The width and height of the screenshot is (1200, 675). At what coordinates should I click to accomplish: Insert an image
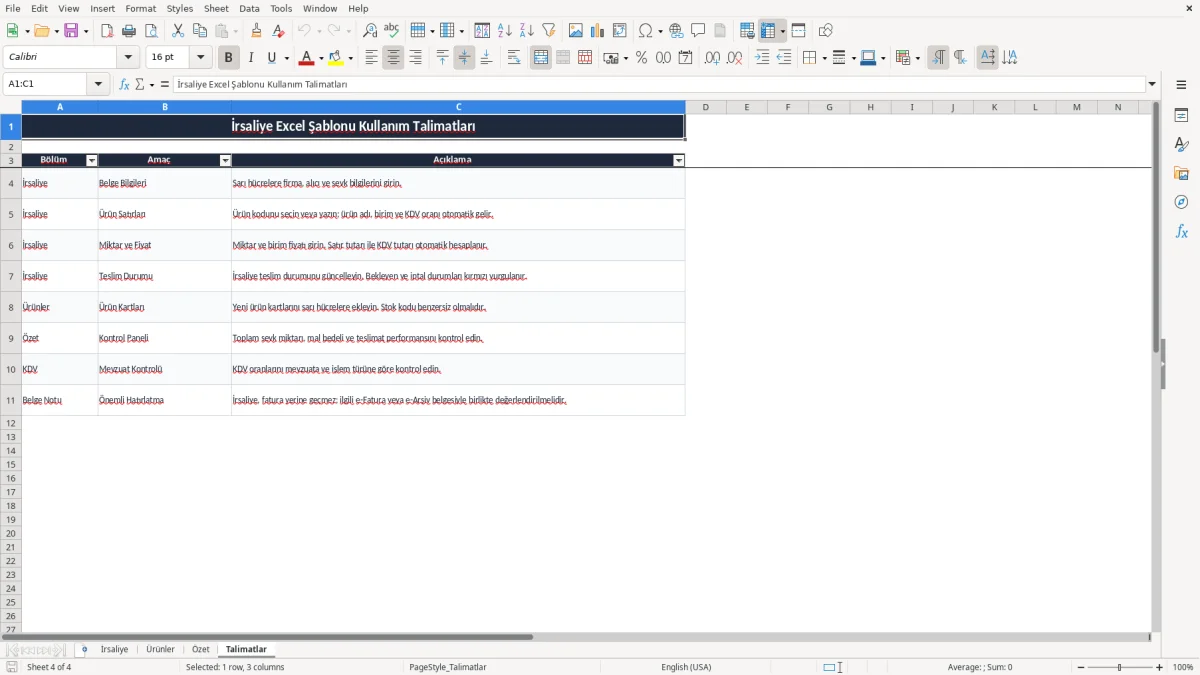coord(576,31)
